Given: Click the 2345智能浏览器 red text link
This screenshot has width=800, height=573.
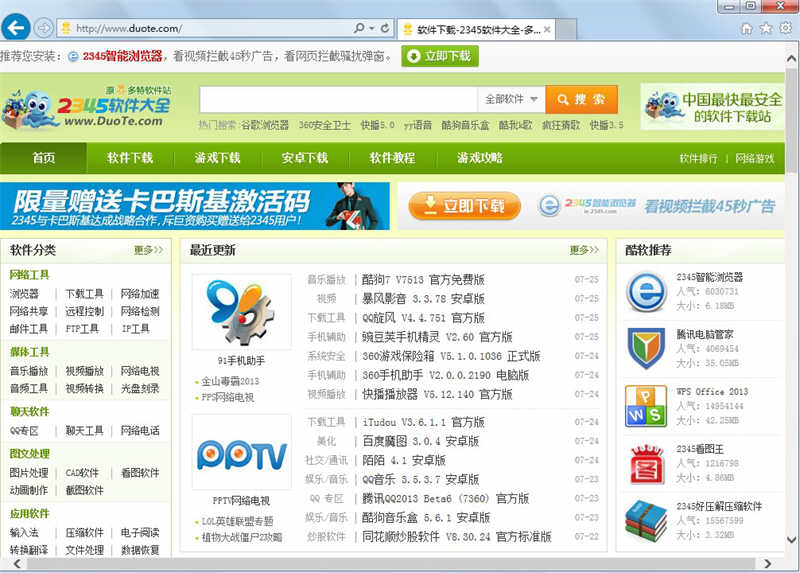Looking at the screenshot, I should pyautogui.click(x=122, y=56).
